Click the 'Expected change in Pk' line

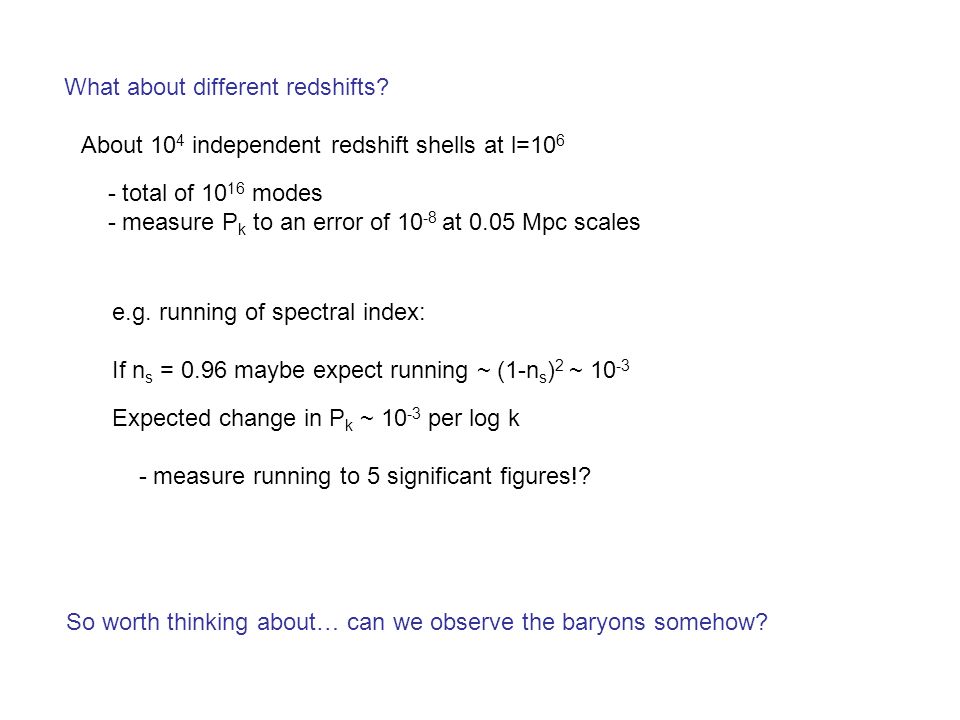pyautogui.click(x=316, y=419)
